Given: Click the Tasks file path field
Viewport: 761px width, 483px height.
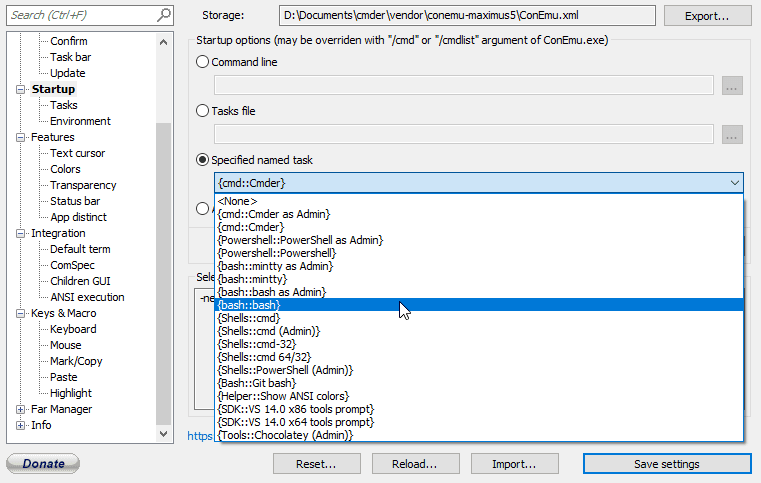Looking at the screenshot, I should (x=463, y=134).
